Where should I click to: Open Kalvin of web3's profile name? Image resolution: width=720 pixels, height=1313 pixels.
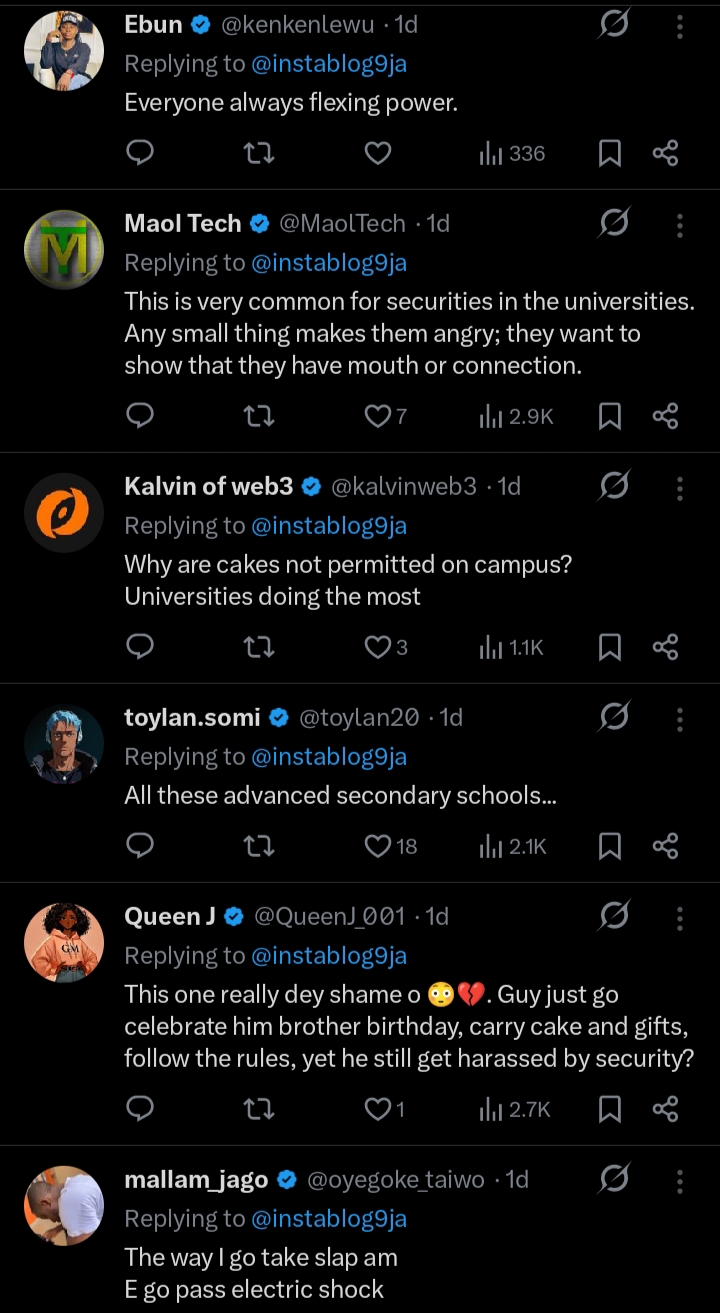(x=209, y=486)
